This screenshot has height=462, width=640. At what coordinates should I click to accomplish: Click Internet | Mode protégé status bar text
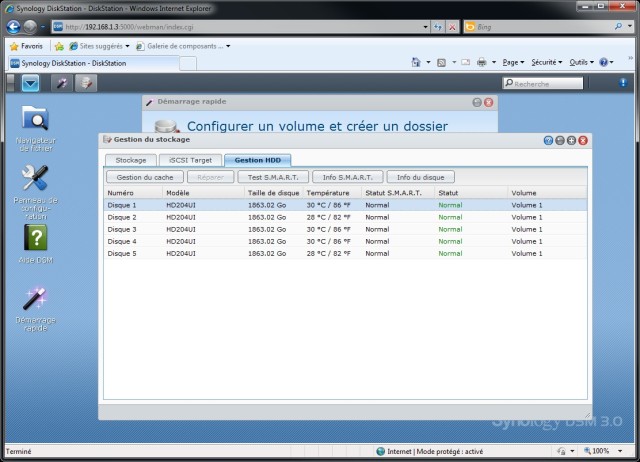point(435,451)
